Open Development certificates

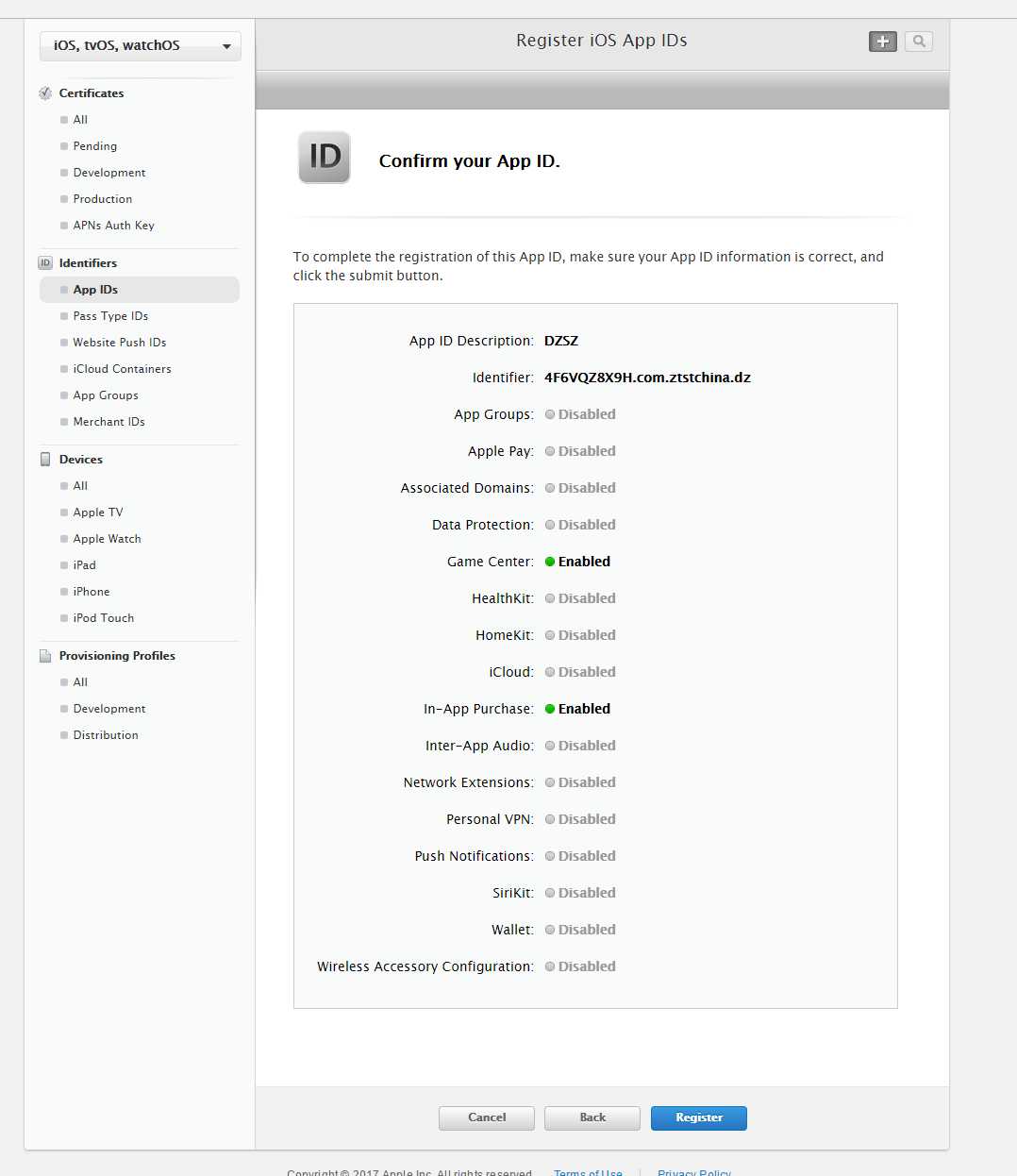(109, 173)
